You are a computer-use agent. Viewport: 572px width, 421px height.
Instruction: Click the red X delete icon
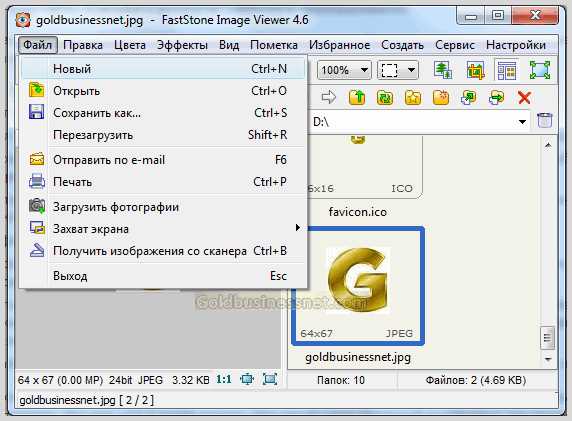(524, 97)
